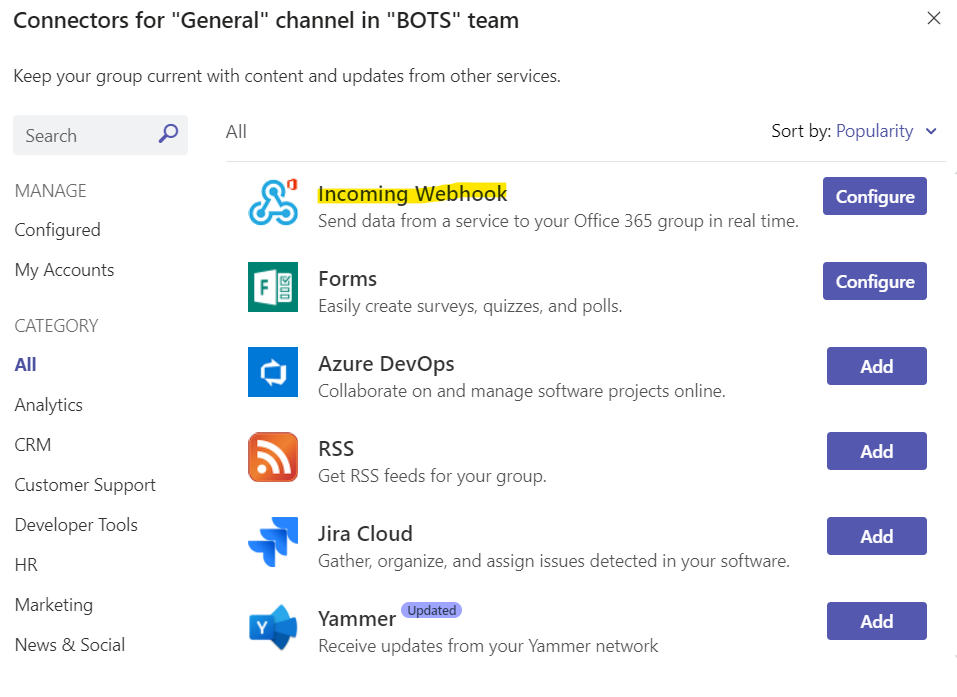This screenshot has width=957, height=697.
Task: Select the Developer Tools category
Action: (76, 524)
